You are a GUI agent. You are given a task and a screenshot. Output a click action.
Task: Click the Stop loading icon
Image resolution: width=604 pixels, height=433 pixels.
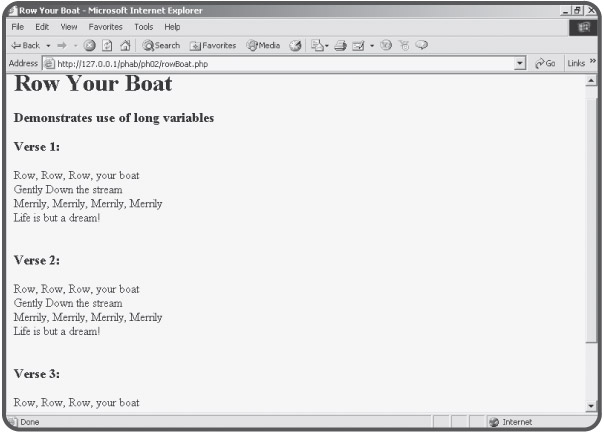point(89,46)
